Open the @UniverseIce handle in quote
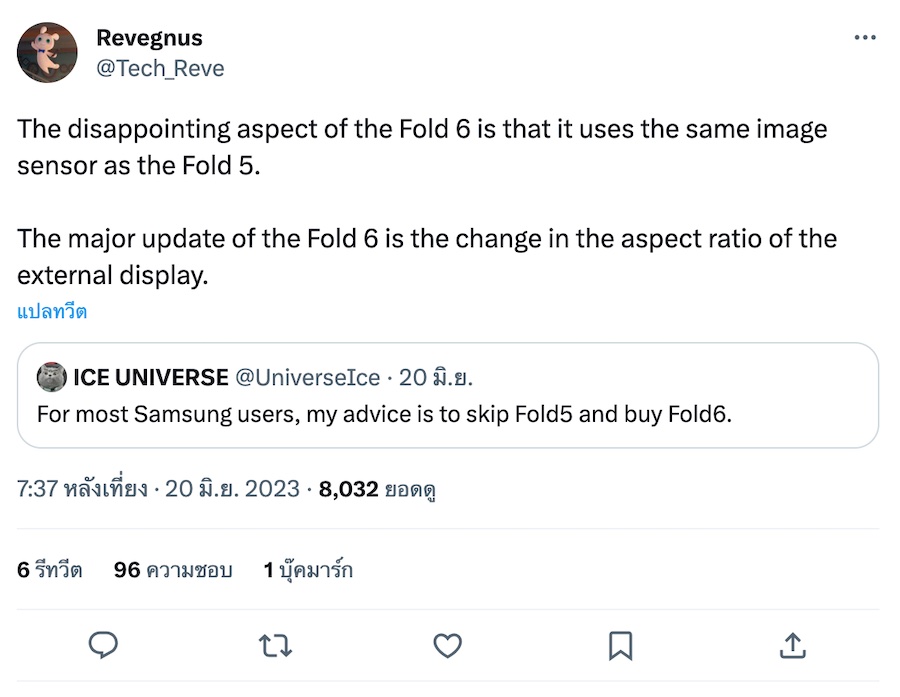The image size is (900, 697). coord(307,378)
